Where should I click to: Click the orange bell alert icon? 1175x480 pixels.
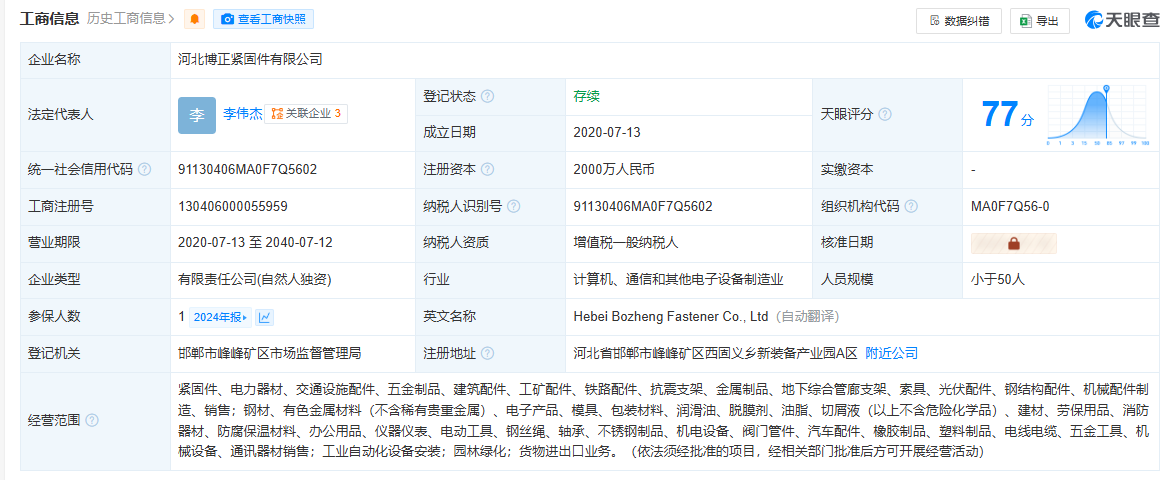click(x=195, y=19)
